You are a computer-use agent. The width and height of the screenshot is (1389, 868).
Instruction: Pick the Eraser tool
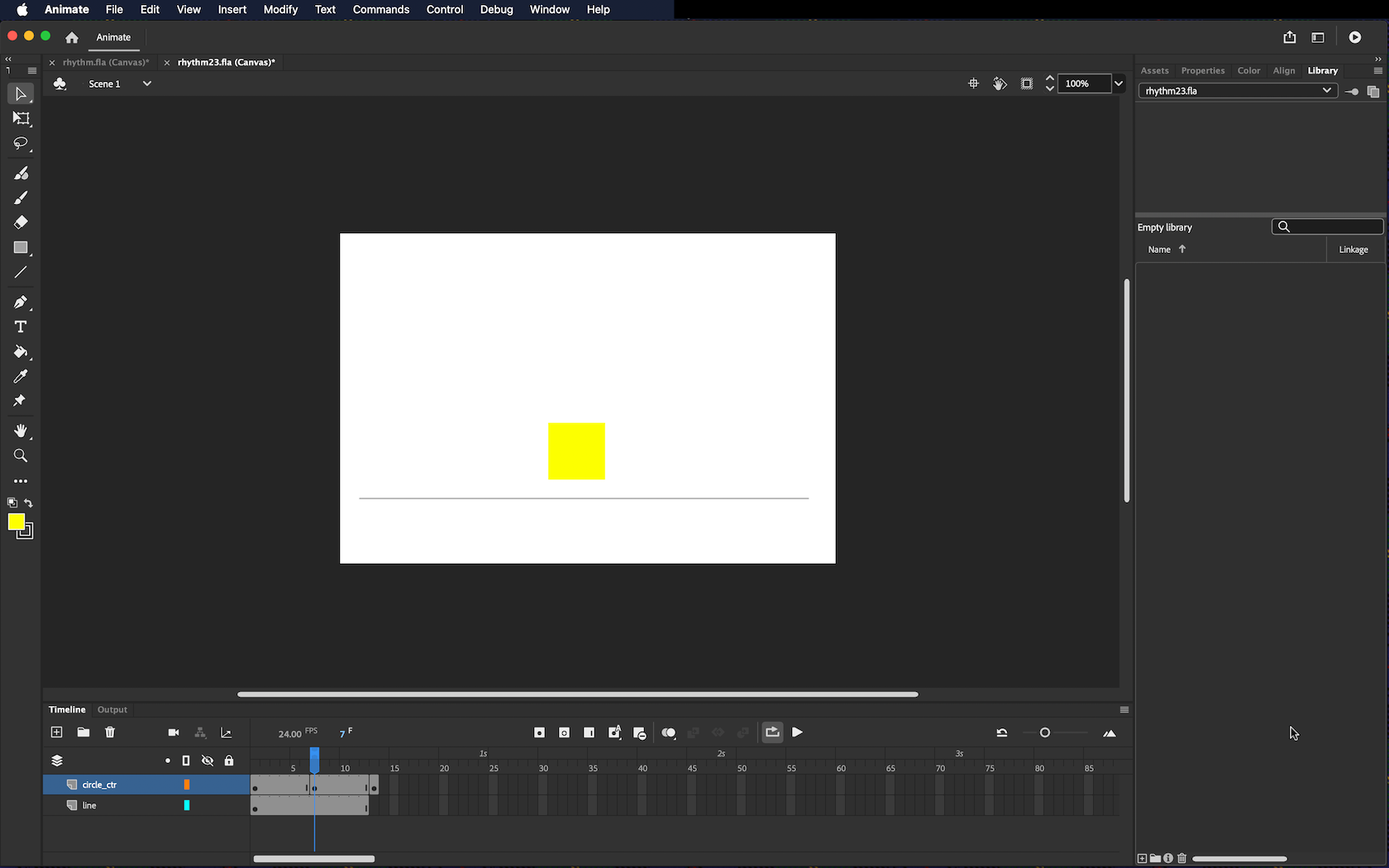[21, 222]
